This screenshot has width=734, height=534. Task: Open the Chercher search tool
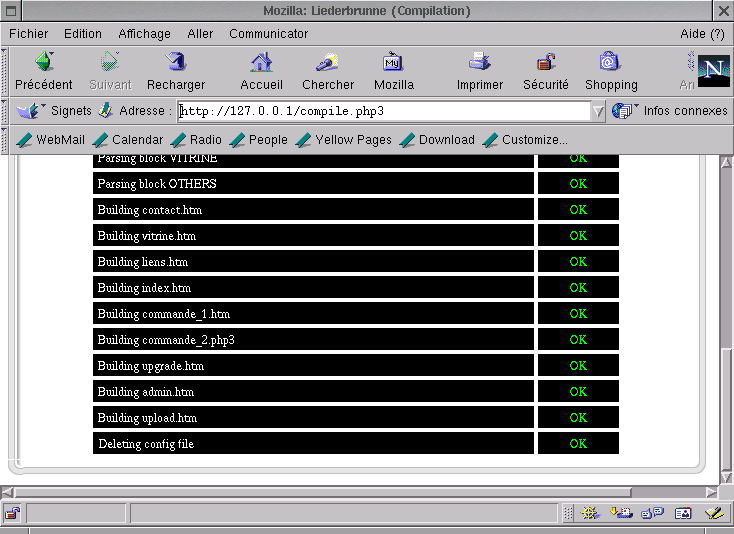[x=328, y=71]
